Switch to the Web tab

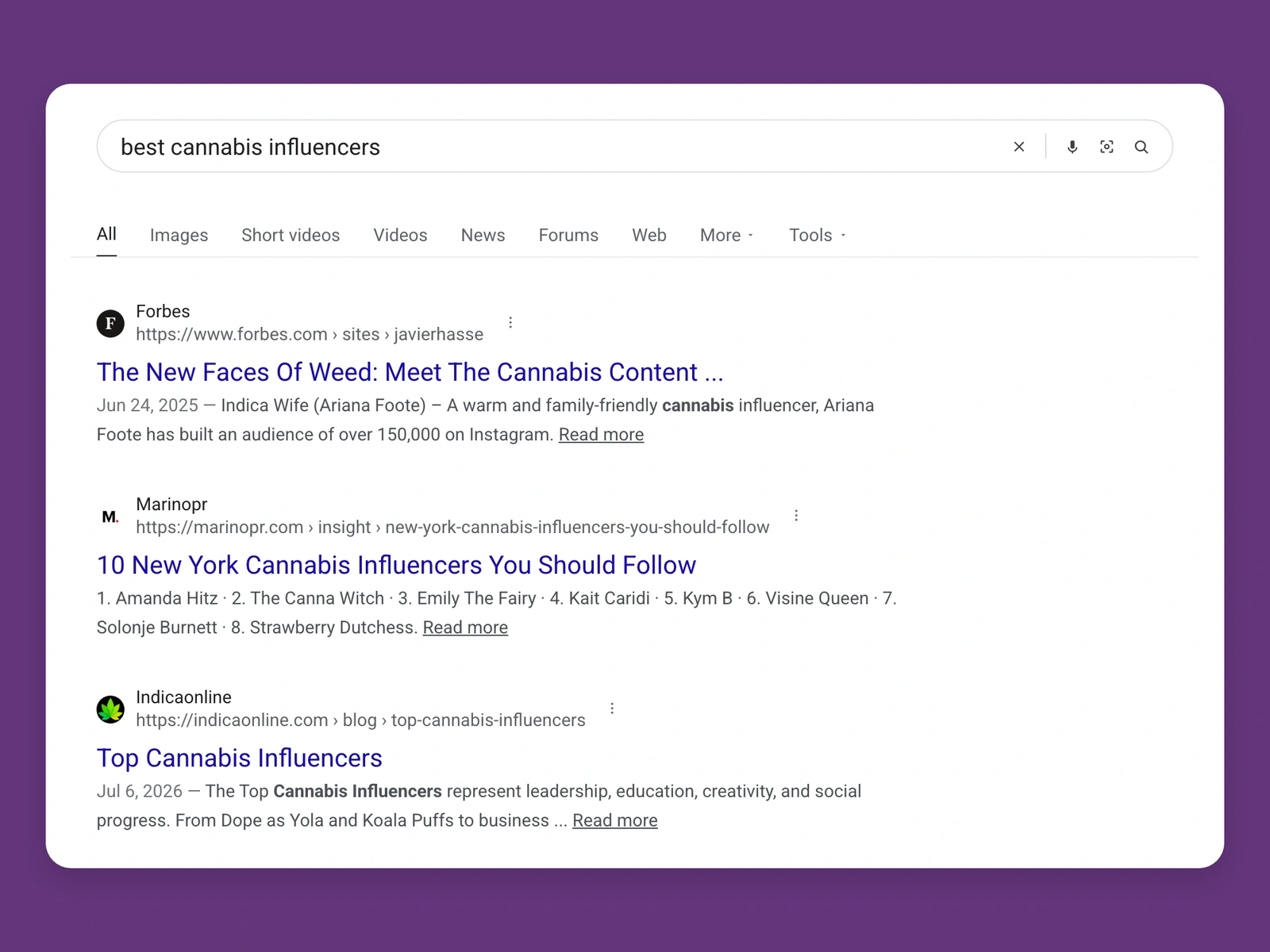[x=648, y=235]
